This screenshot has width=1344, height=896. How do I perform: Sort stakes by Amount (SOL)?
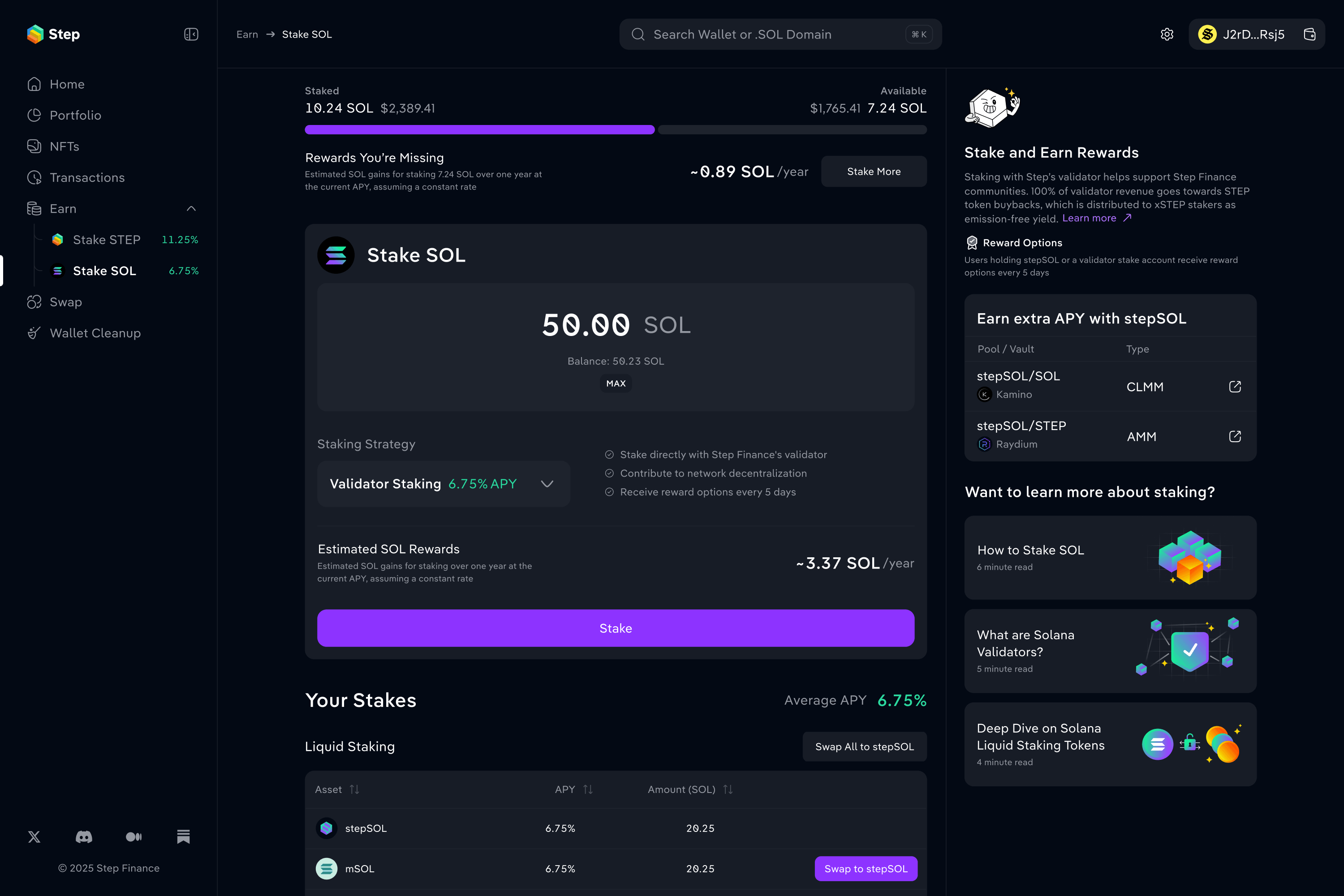690,789
